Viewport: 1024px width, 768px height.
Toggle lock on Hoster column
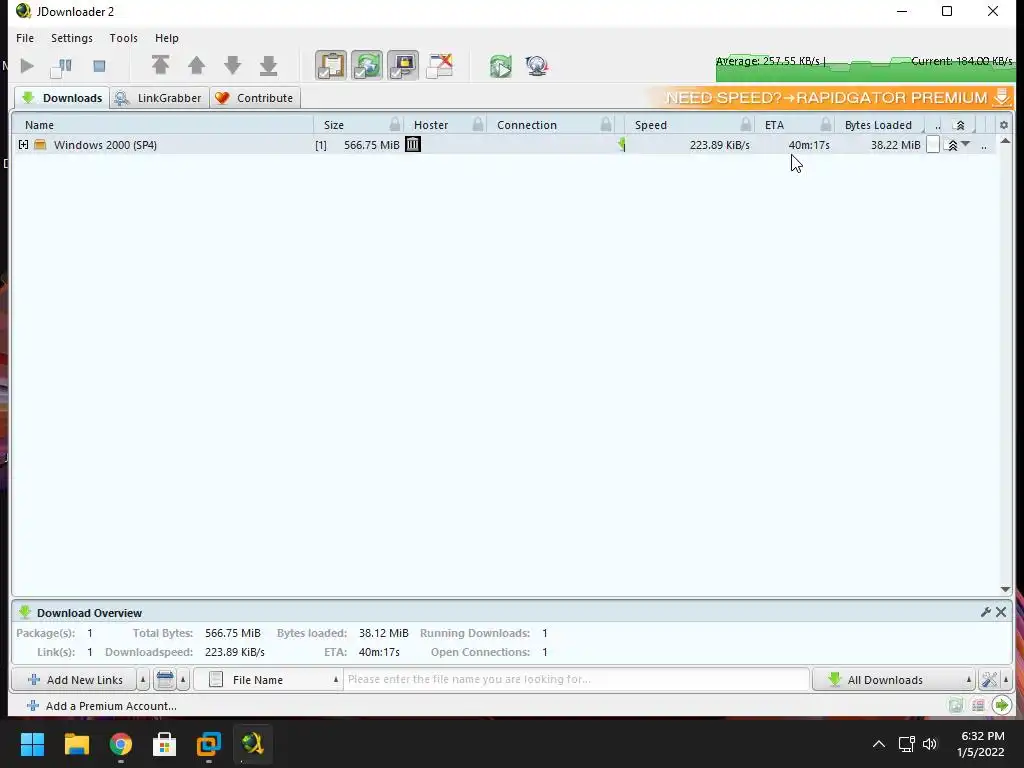pyautogui.click(x=478, y=124)
